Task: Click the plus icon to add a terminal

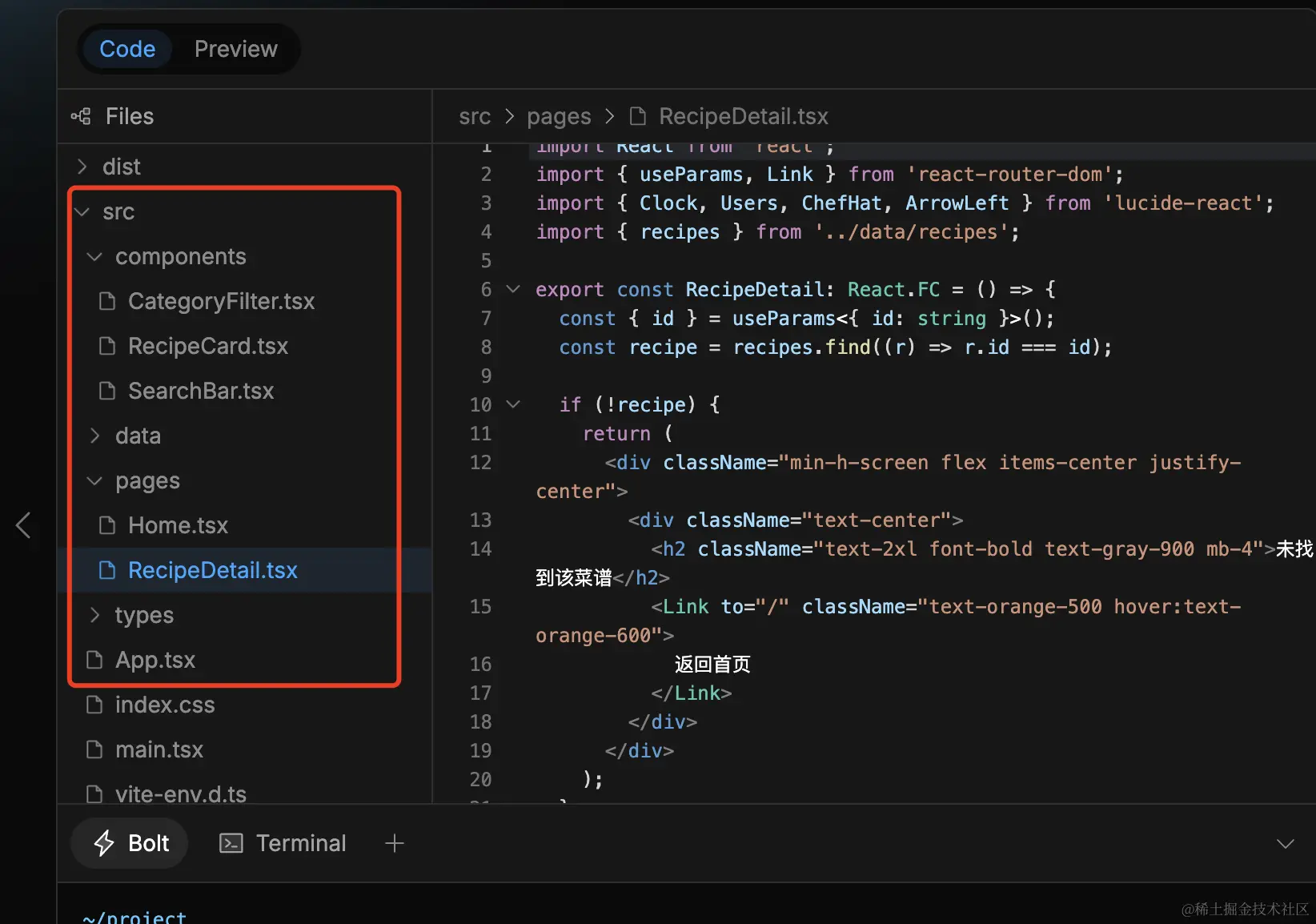Action: [394, 842]
